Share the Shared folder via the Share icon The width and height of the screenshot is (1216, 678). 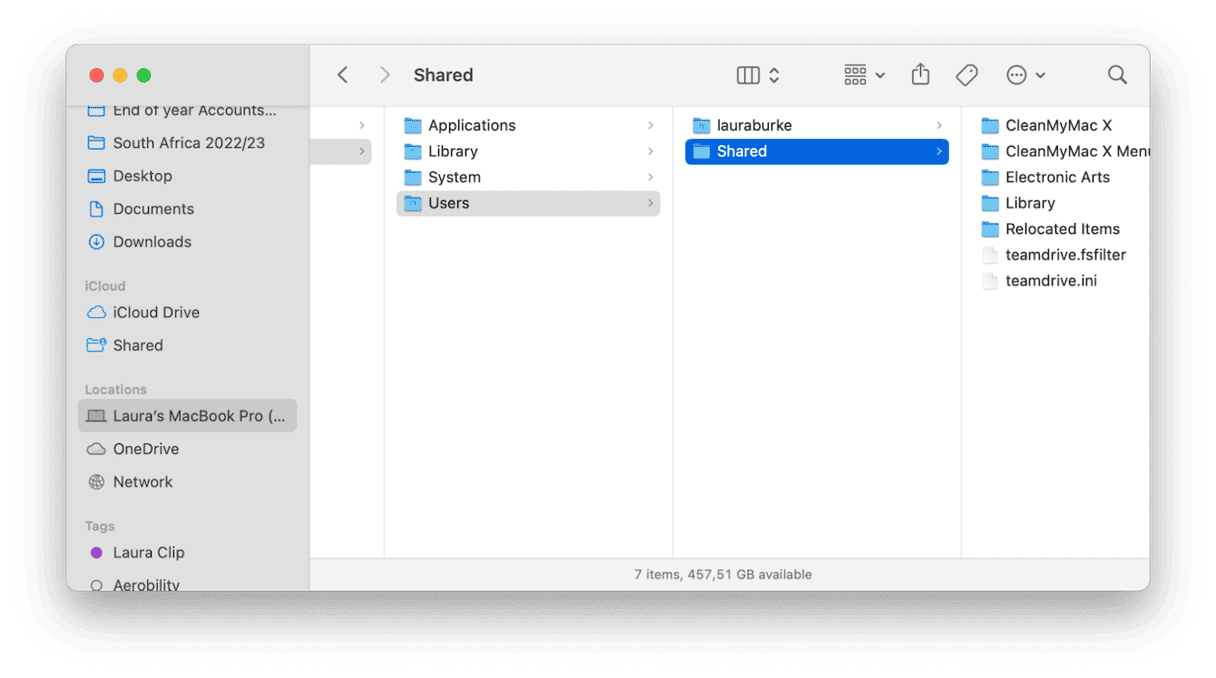click(x=920, y=75)
